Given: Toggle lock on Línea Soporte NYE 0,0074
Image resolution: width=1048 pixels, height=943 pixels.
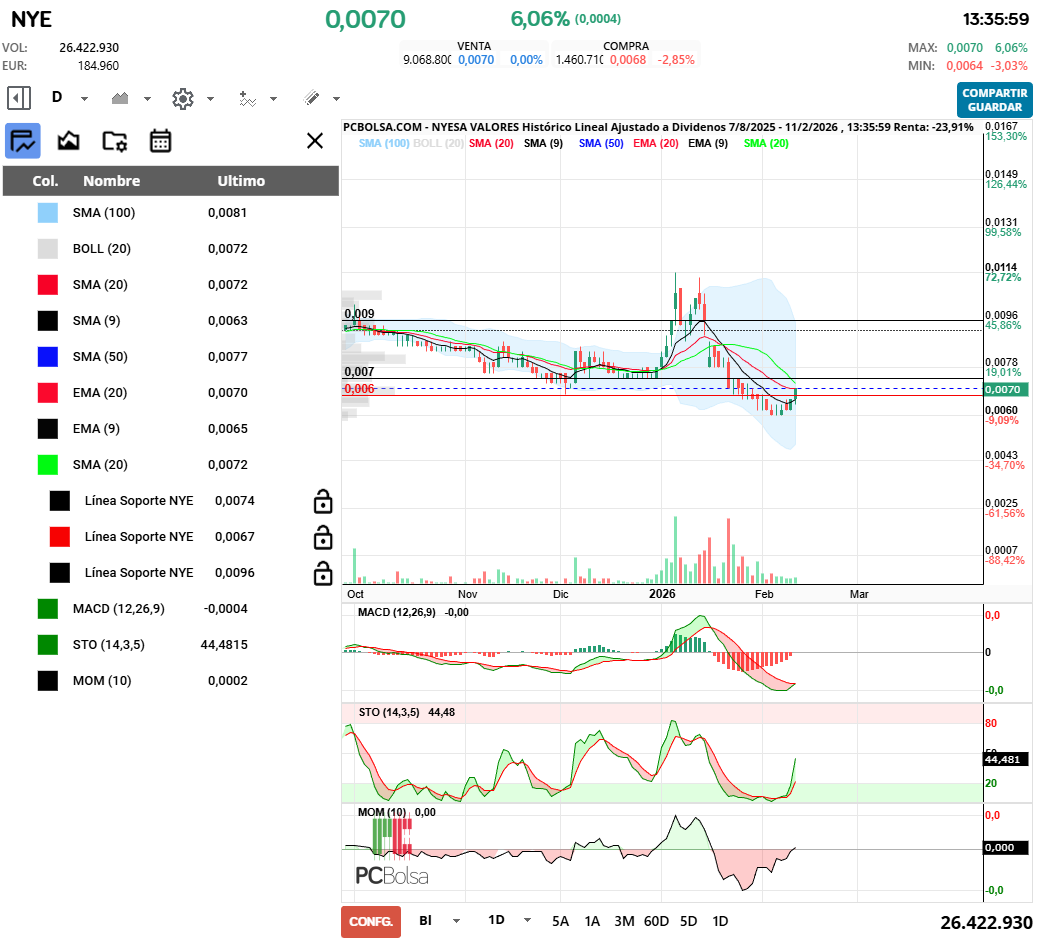Looking at the screenshot, I should 323,501.
